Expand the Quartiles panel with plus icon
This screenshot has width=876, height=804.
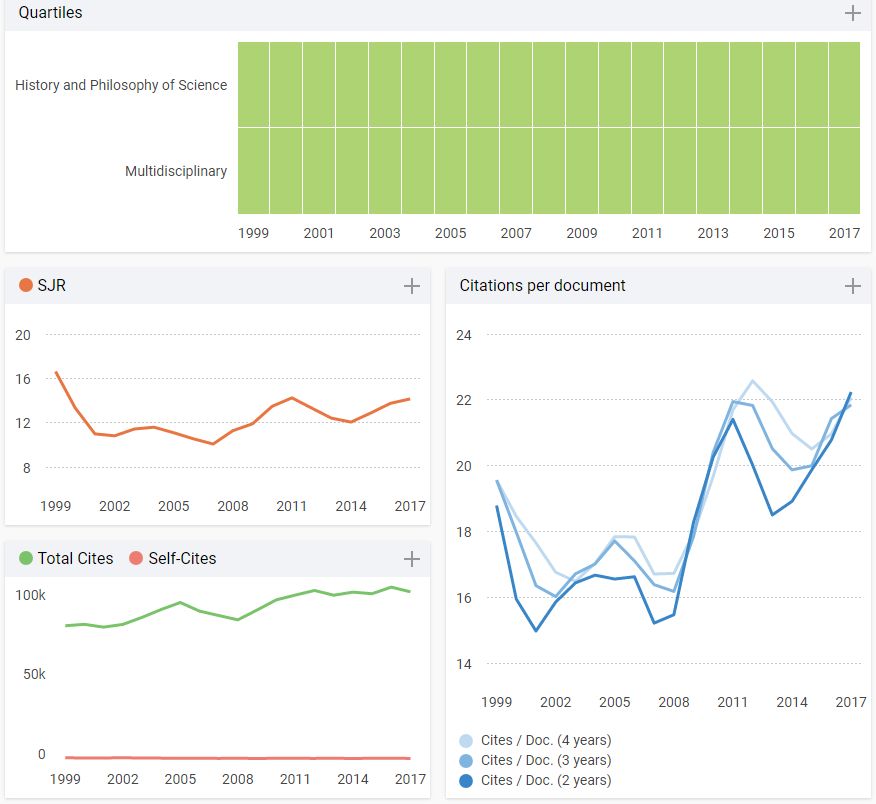[x=852, y=13]
